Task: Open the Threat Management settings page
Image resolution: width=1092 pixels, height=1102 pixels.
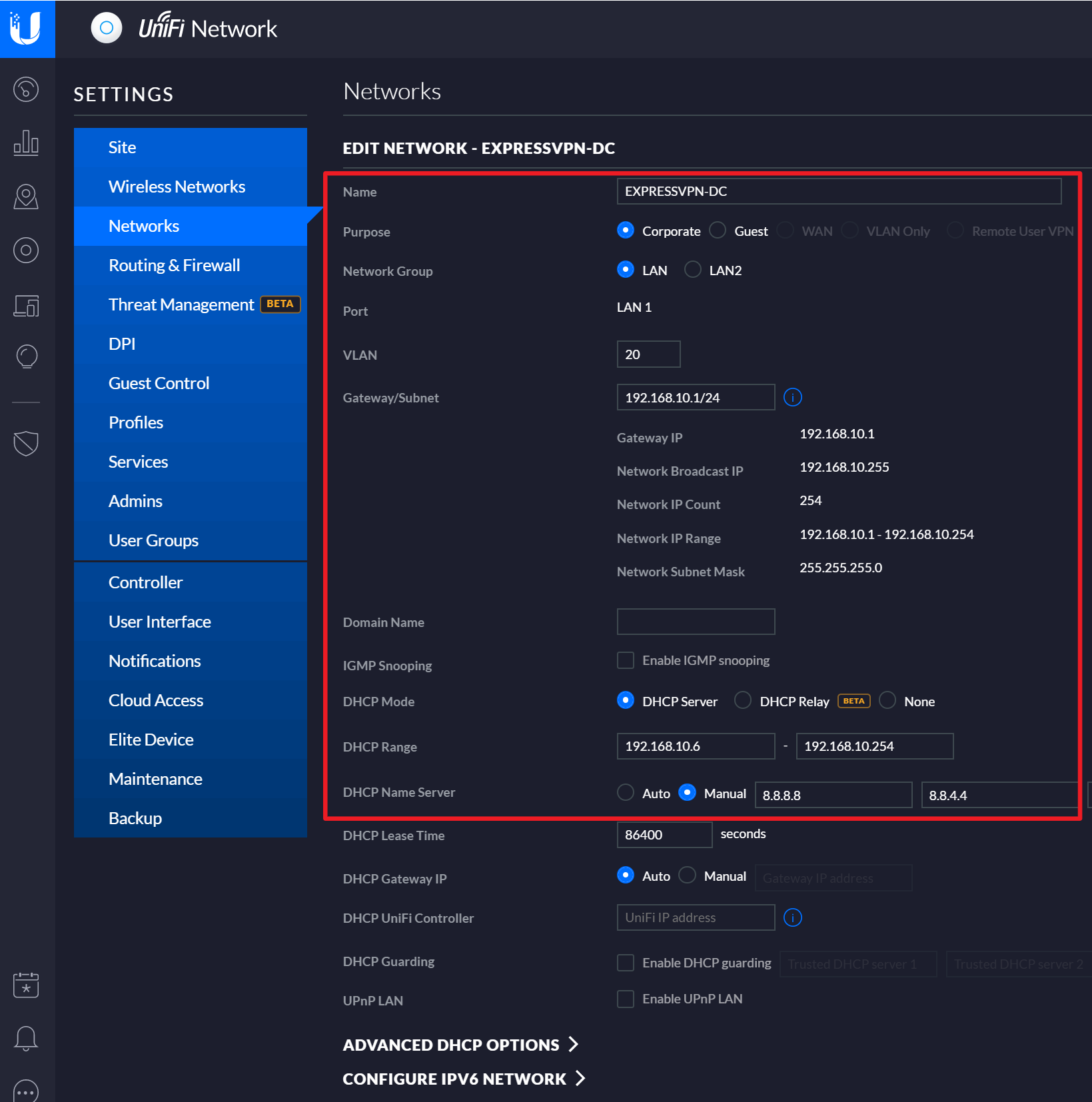Action: [181, 304]
